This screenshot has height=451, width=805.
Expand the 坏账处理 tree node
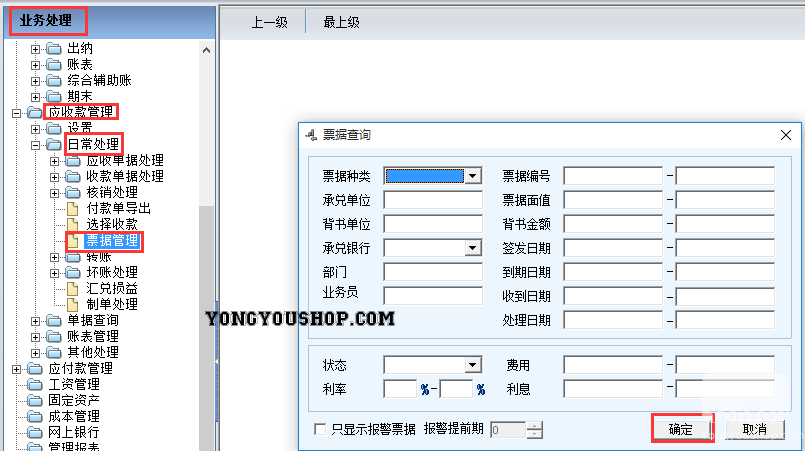[x=54, y=273]
